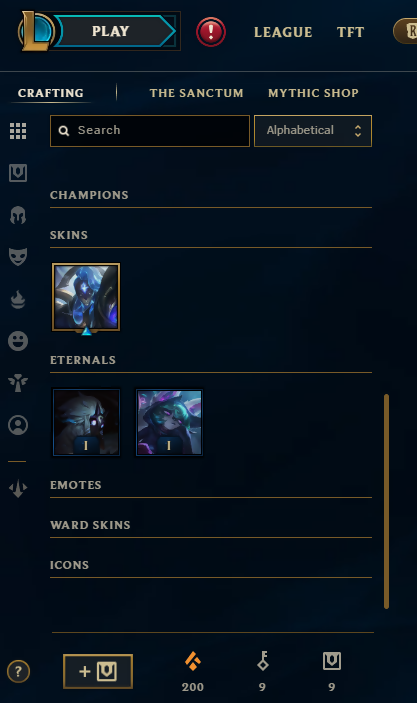417x703 pixels.
Task: Switch to The Sanctum tab
Action: (196, 93)
